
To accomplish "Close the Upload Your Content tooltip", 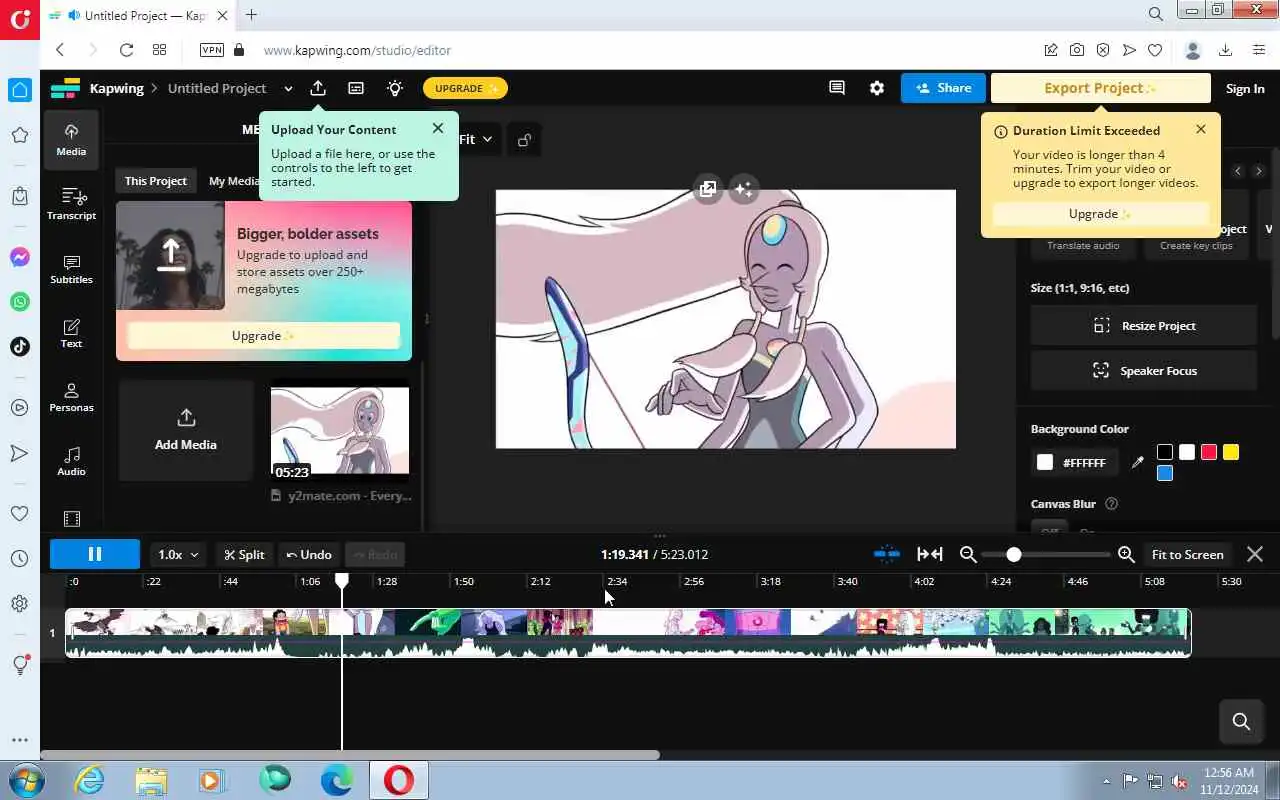I will tap(438, 128).
